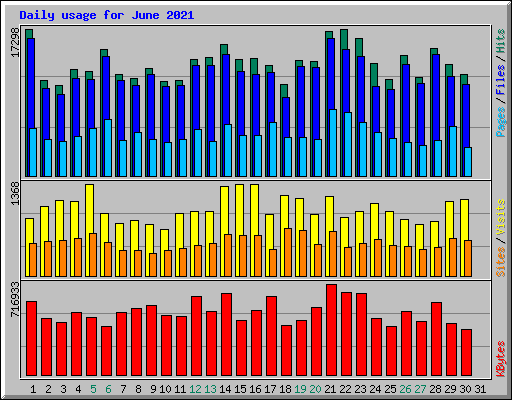Image resolution: width=512 pixels, height=400 pixels.
Task: Click day label '21' on the x-axis
Action: 330,389
